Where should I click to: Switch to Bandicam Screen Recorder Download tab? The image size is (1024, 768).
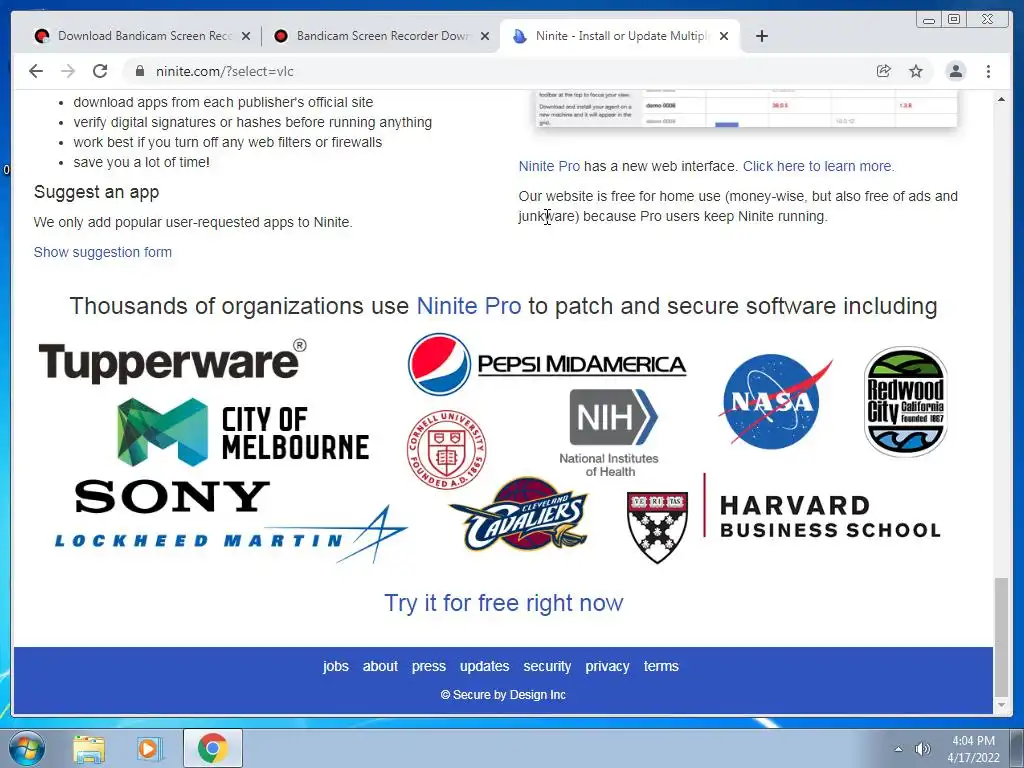[x=382, y=36]
